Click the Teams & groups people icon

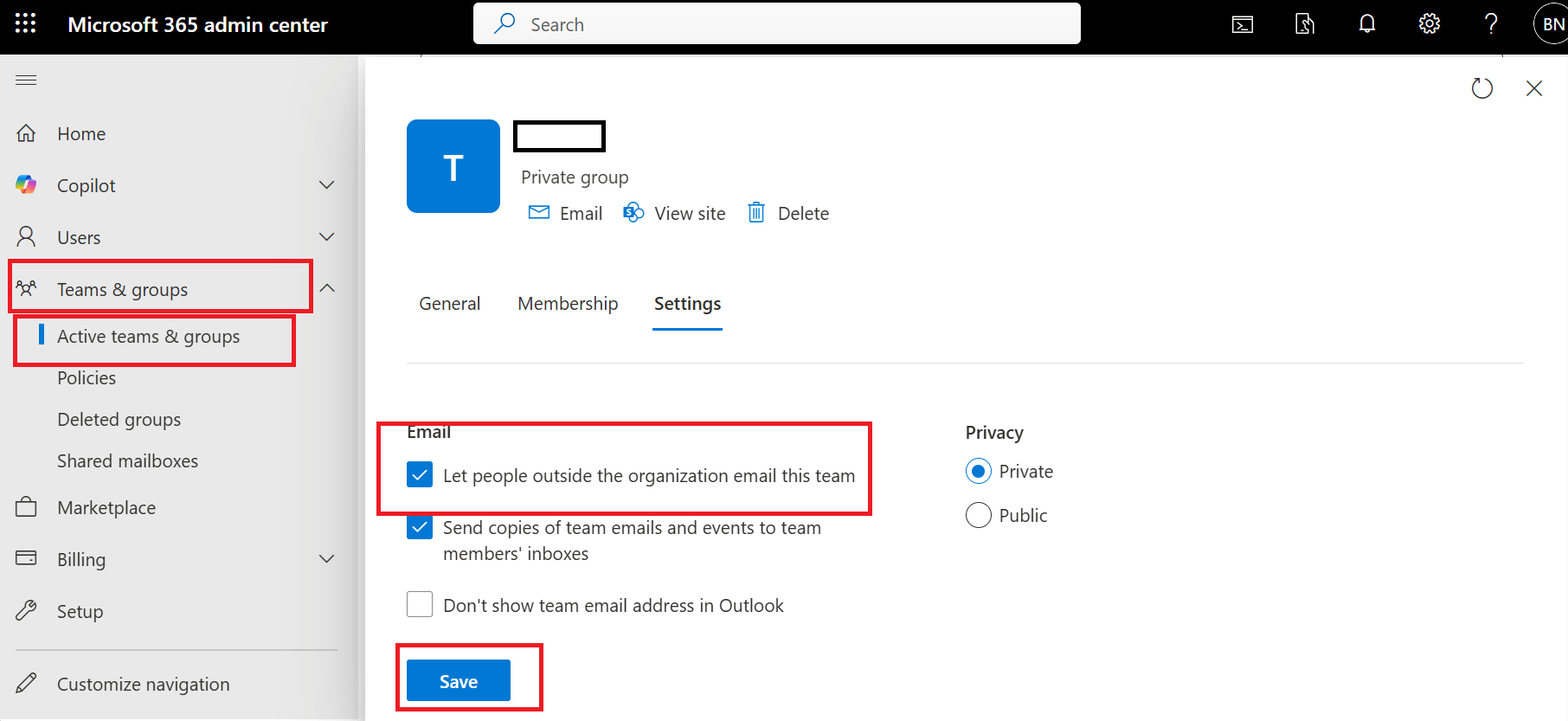click(27, 288)
